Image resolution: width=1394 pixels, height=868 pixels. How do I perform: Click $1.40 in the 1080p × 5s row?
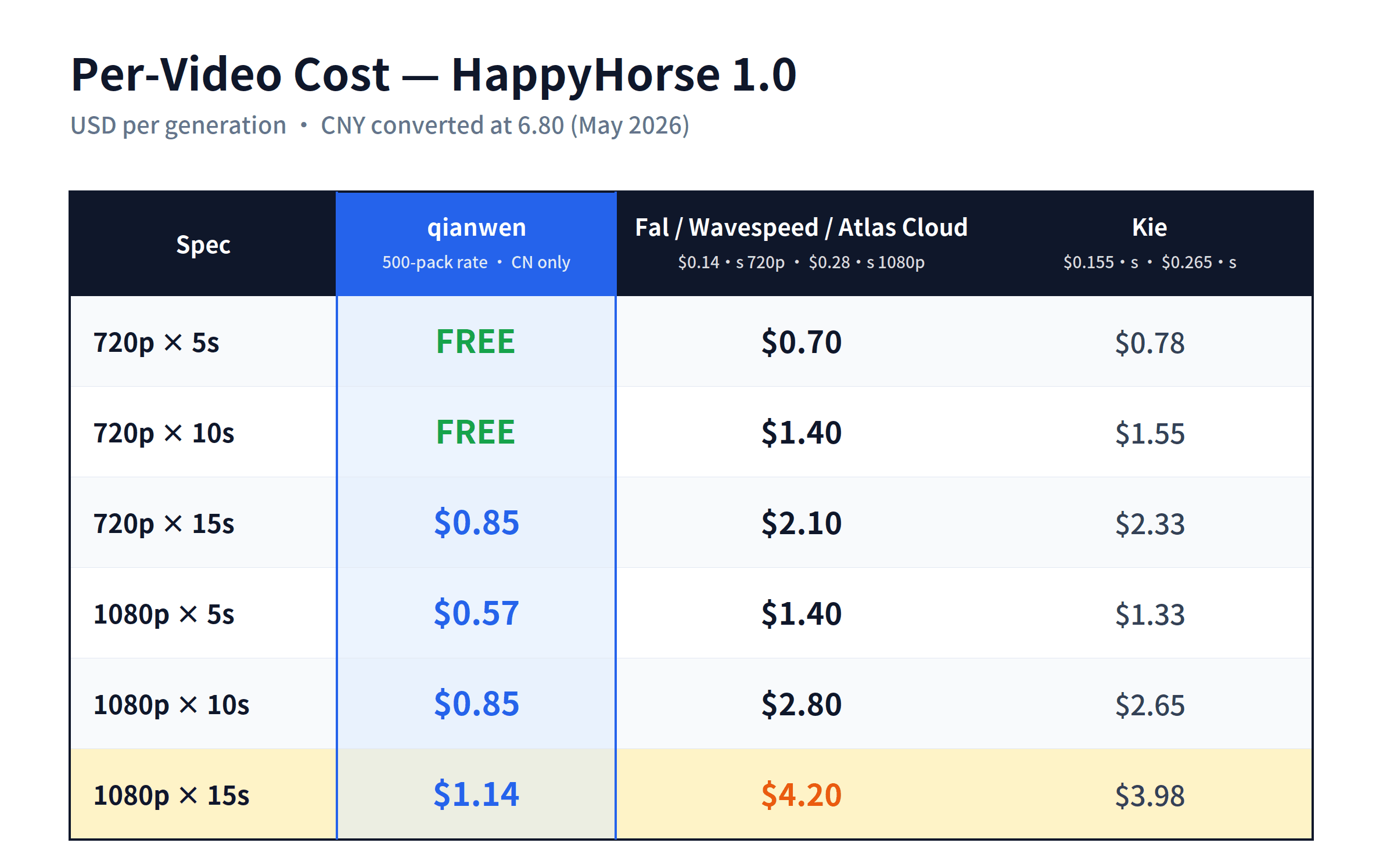point(801,614)
